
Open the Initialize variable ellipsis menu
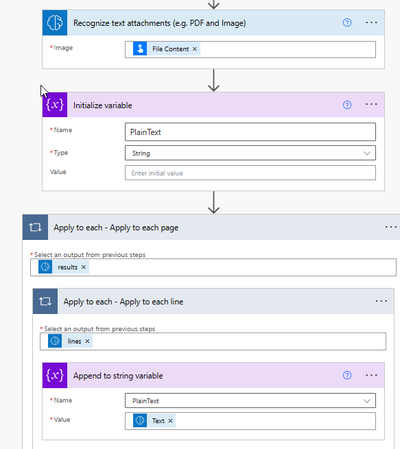371,104
